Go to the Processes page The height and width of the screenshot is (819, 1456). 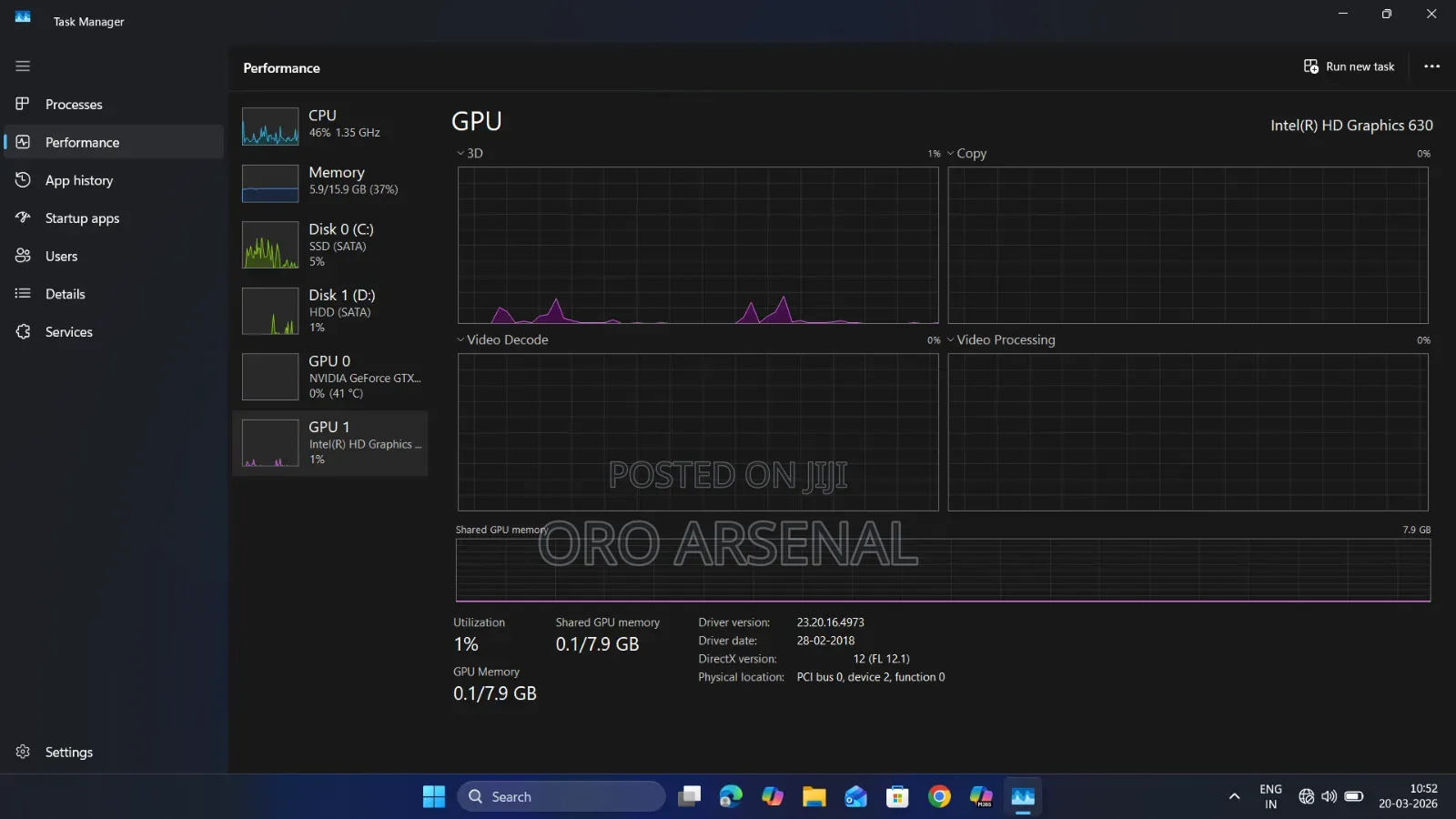114,105
